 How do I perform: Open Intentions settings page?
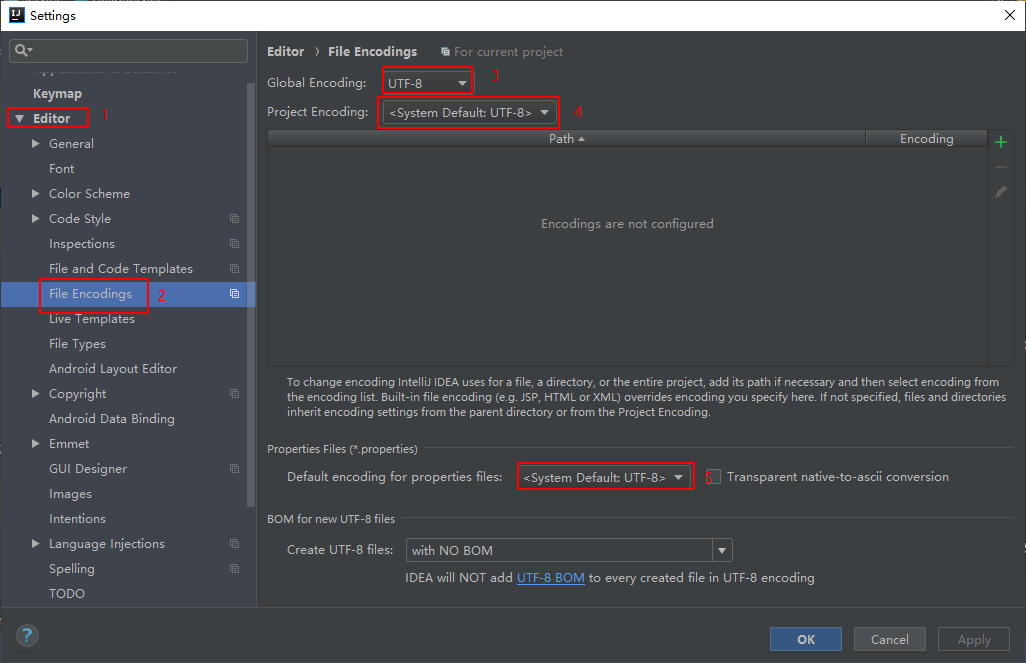(x=77, y=519)
